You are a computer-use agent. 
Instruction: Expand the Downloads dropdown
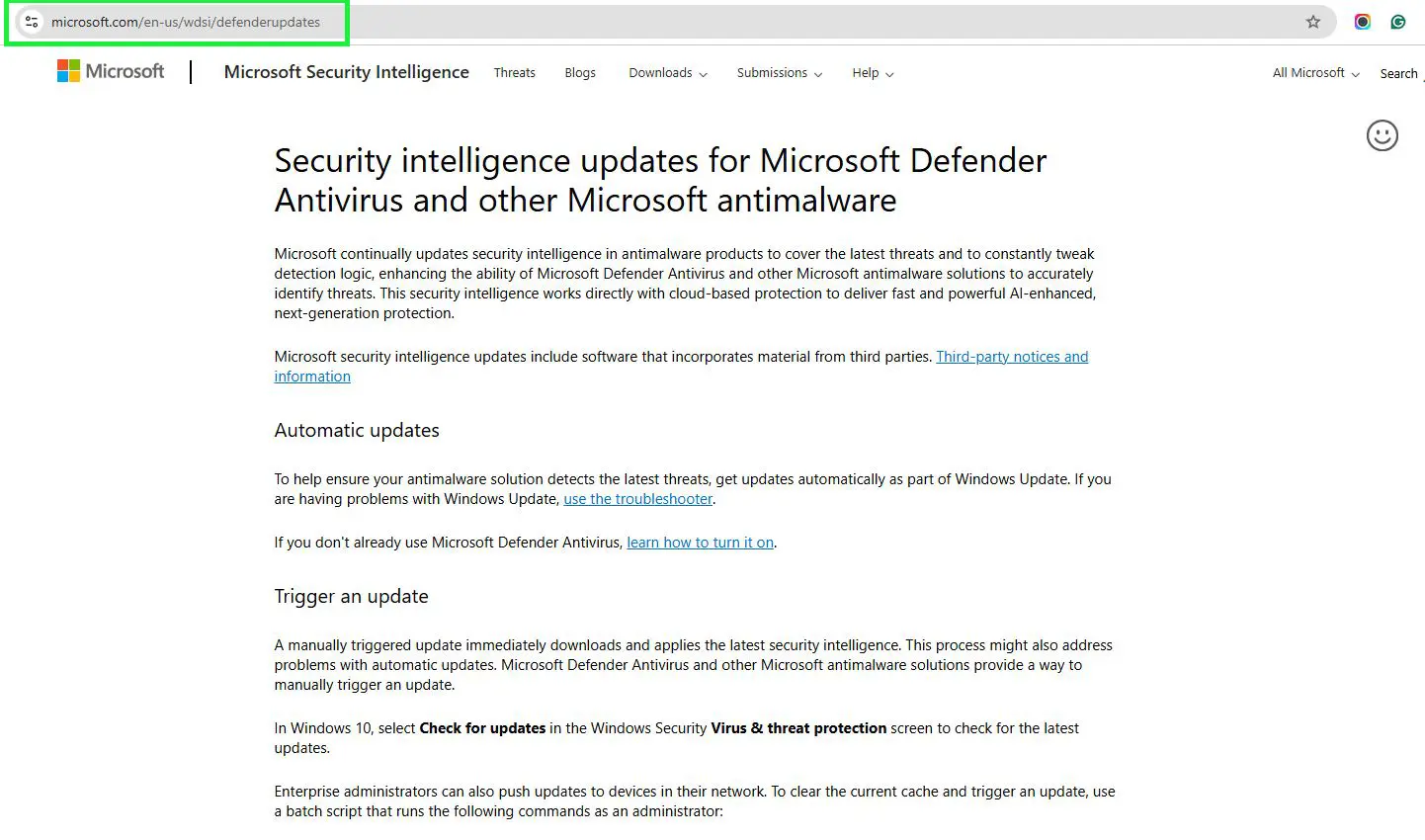pyautogui.click(x=667, y=73)
